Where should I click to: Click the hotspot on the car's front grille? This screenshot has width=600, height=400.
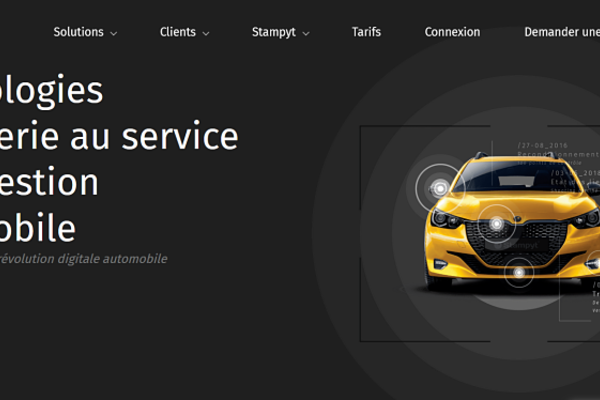(x=497, y=223)
